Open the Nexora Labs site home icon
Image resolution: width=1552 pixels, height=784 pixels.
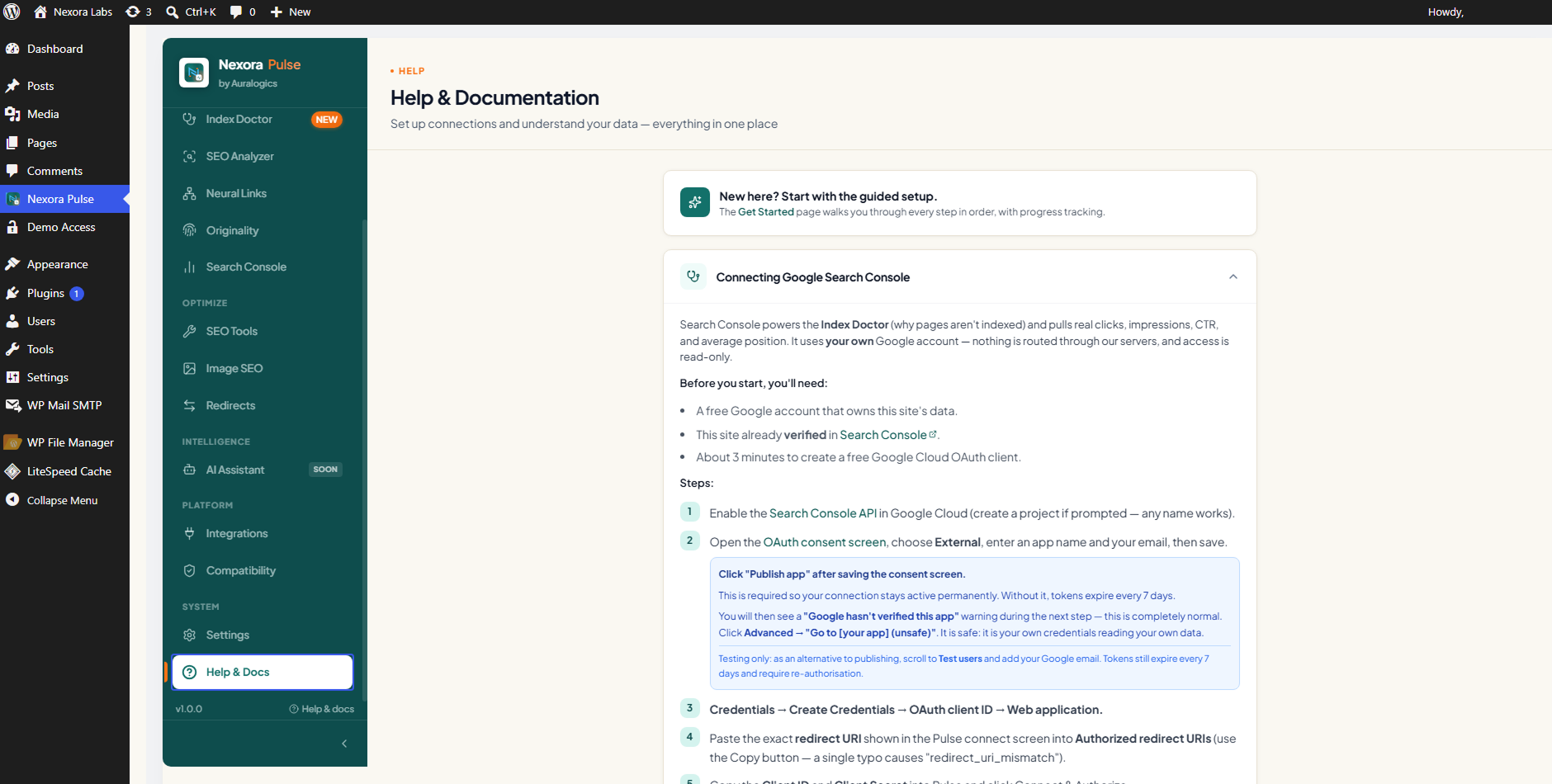(x=40, y=12)
